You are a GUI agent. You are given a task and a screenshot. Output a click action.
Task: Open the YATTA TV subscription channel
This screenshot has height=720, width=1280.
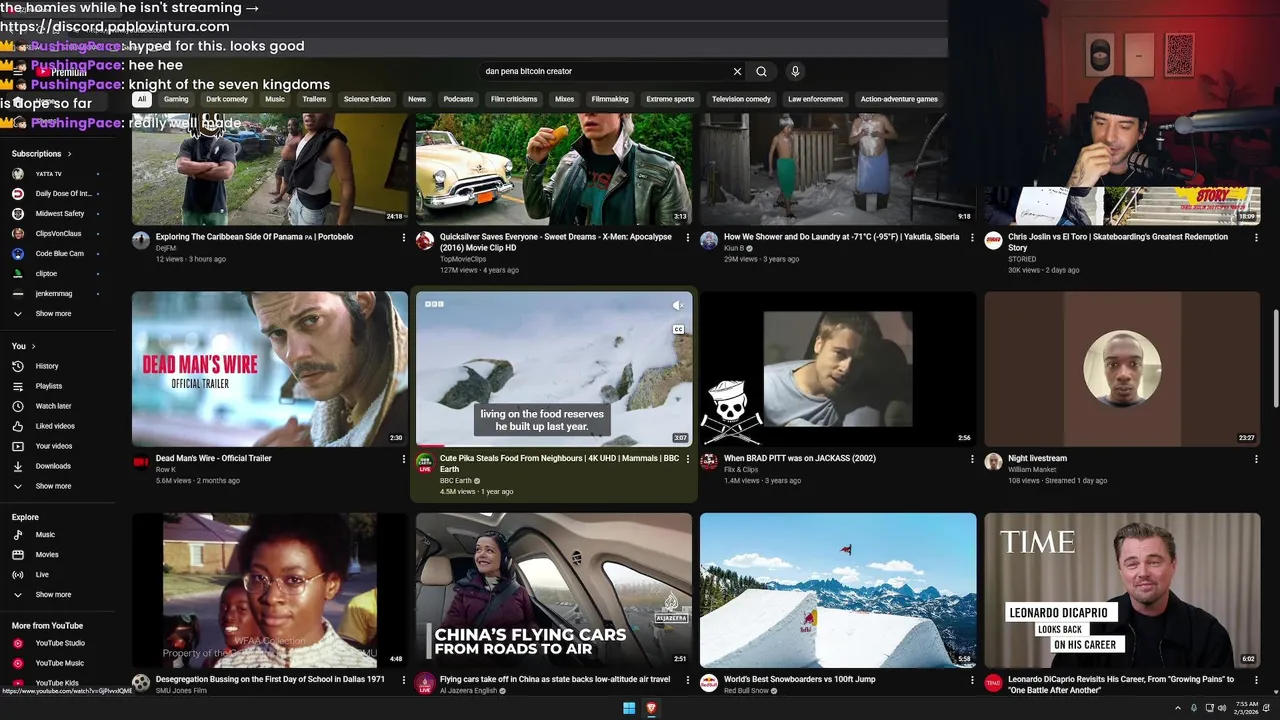60,174
